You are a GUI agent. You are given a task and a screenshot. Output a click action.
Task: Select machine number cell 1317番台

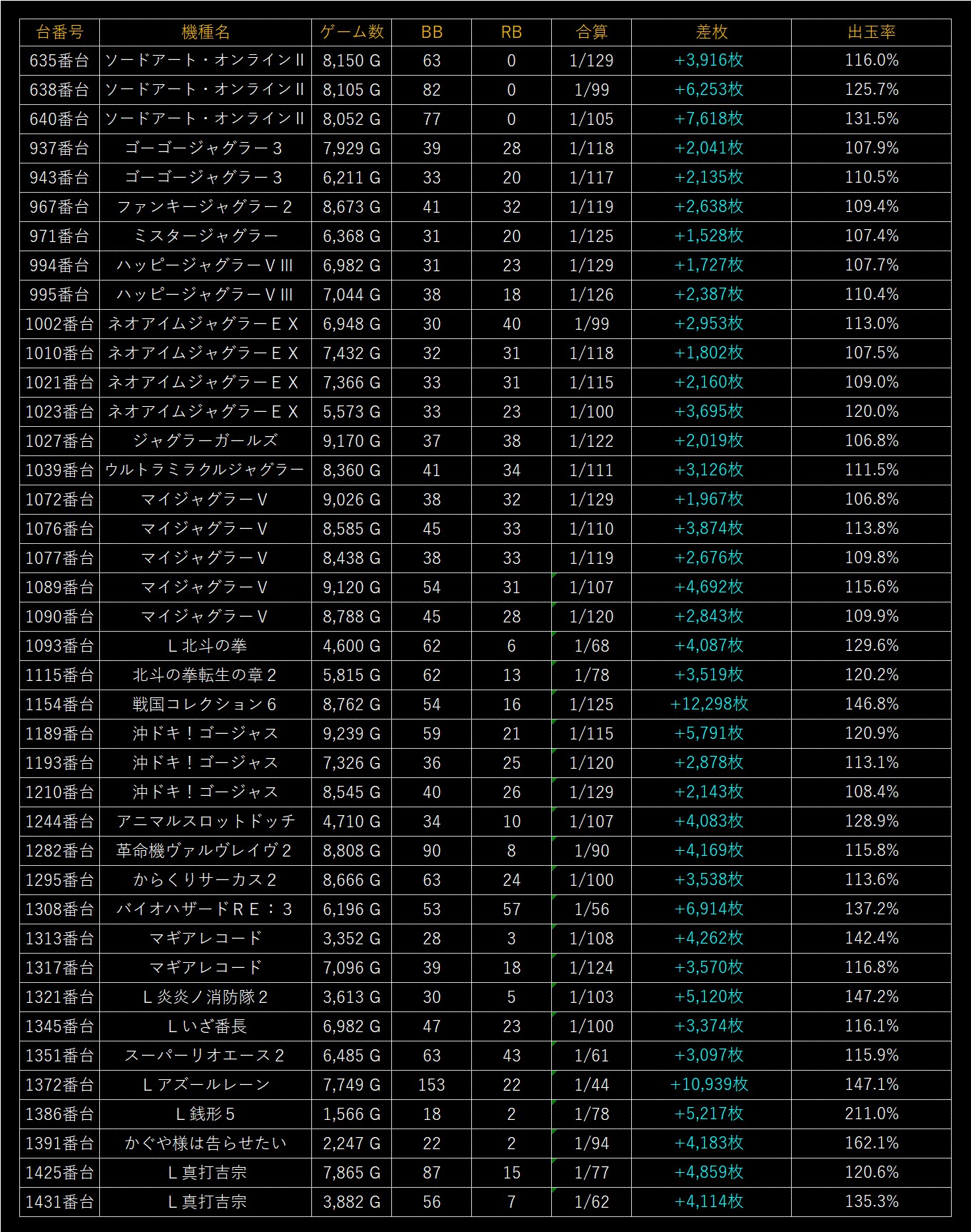pyautogui.click(x=59, y=968)
